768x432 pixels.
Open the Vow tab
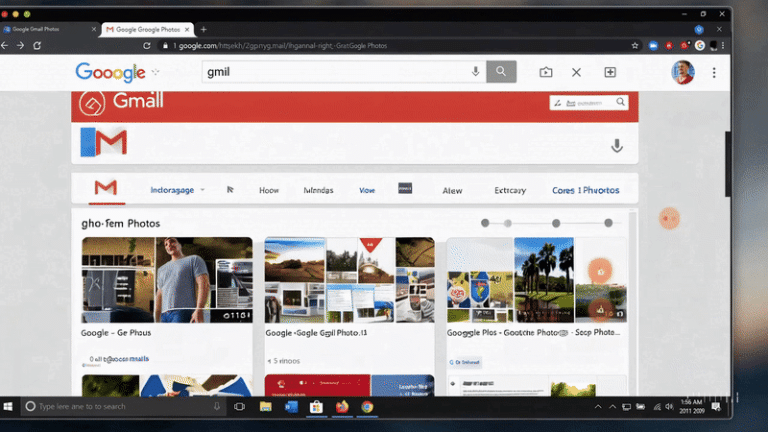point(367,190)
